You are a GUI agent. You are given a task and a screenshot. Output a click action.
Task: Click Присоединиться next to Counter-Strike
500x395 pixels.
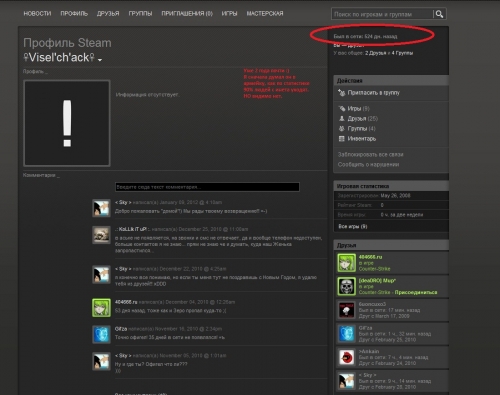[x=416, y=292]
